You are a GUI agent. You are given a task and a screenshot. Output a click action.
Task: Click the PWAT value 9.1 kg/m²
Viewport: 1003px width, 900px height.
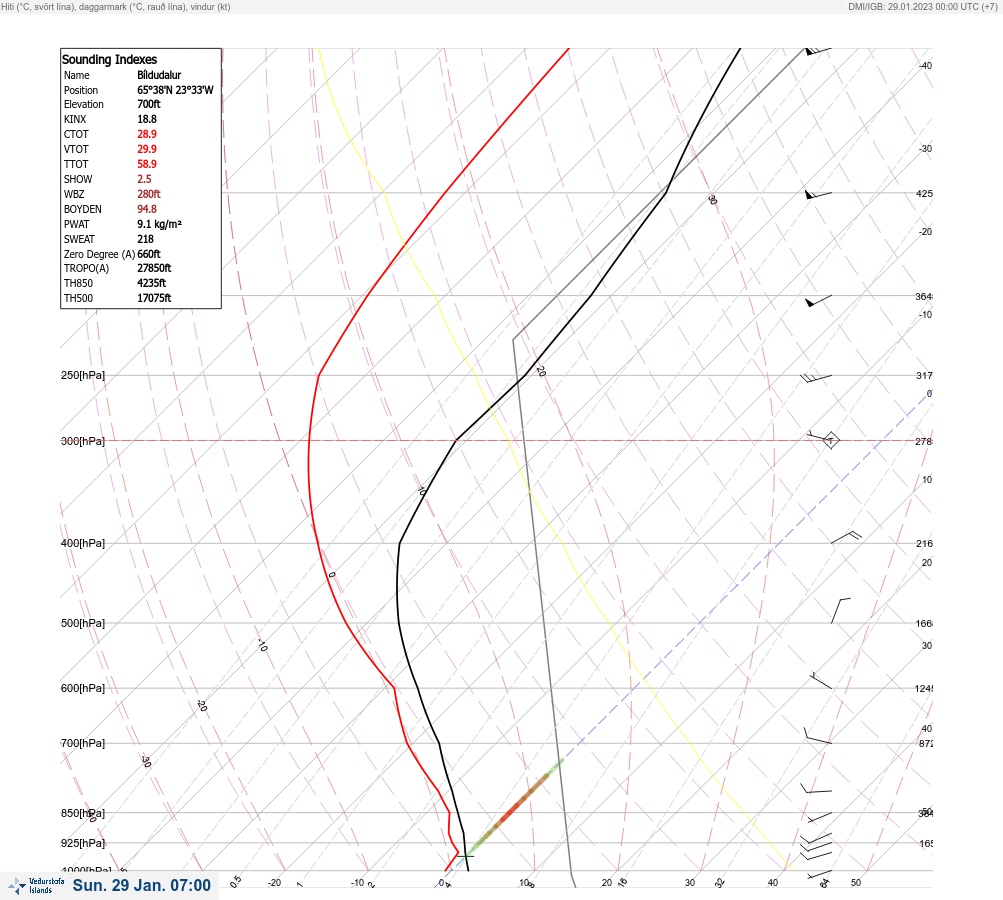click(x=159, y=224)
